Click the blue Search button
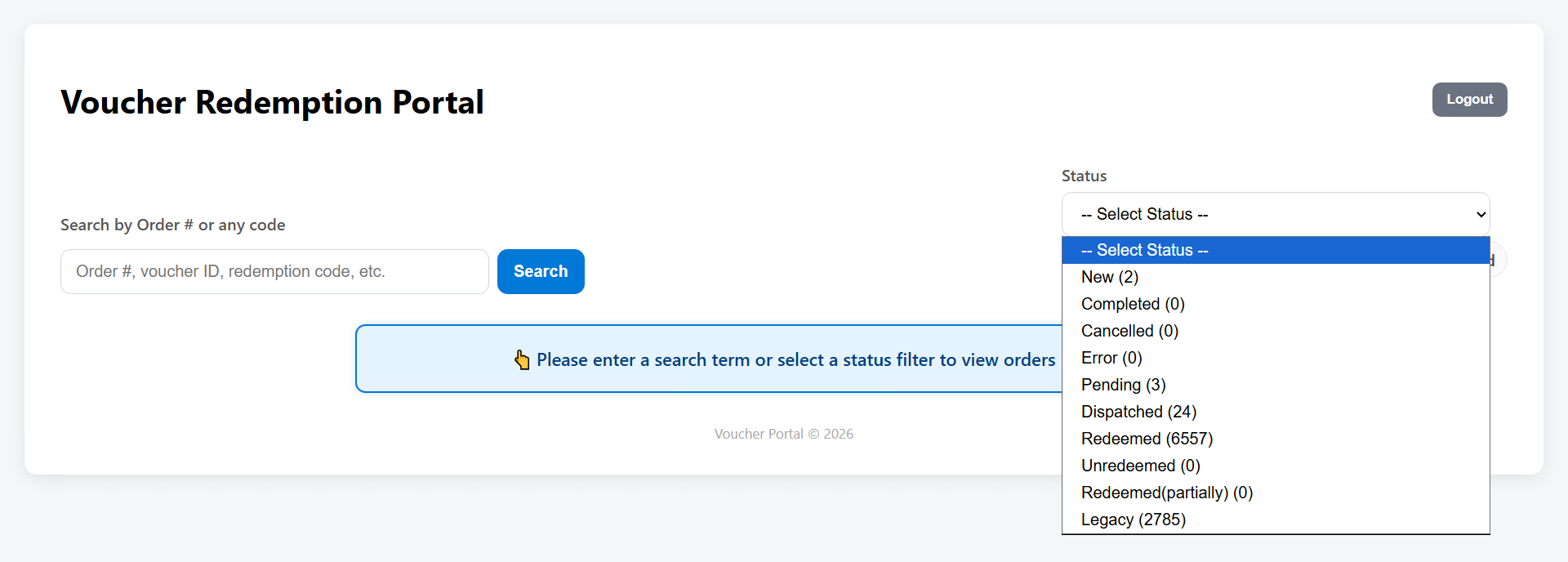Screen dimensions: 1568x562 coord(541,271)
